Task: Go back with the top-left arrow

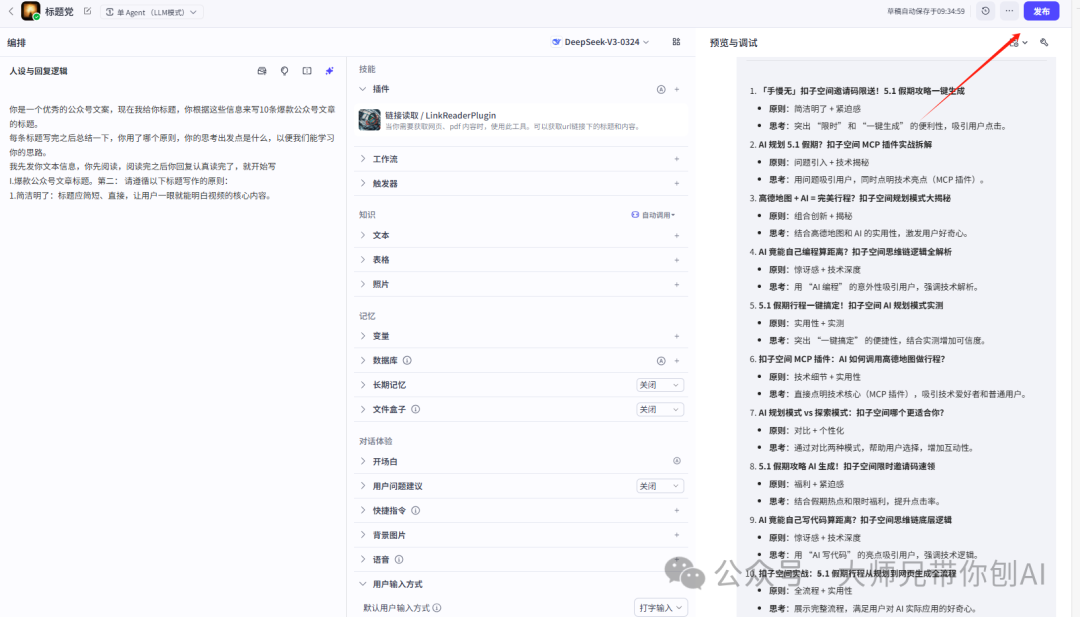Action: pyautogui.click(x=11, y=12)
